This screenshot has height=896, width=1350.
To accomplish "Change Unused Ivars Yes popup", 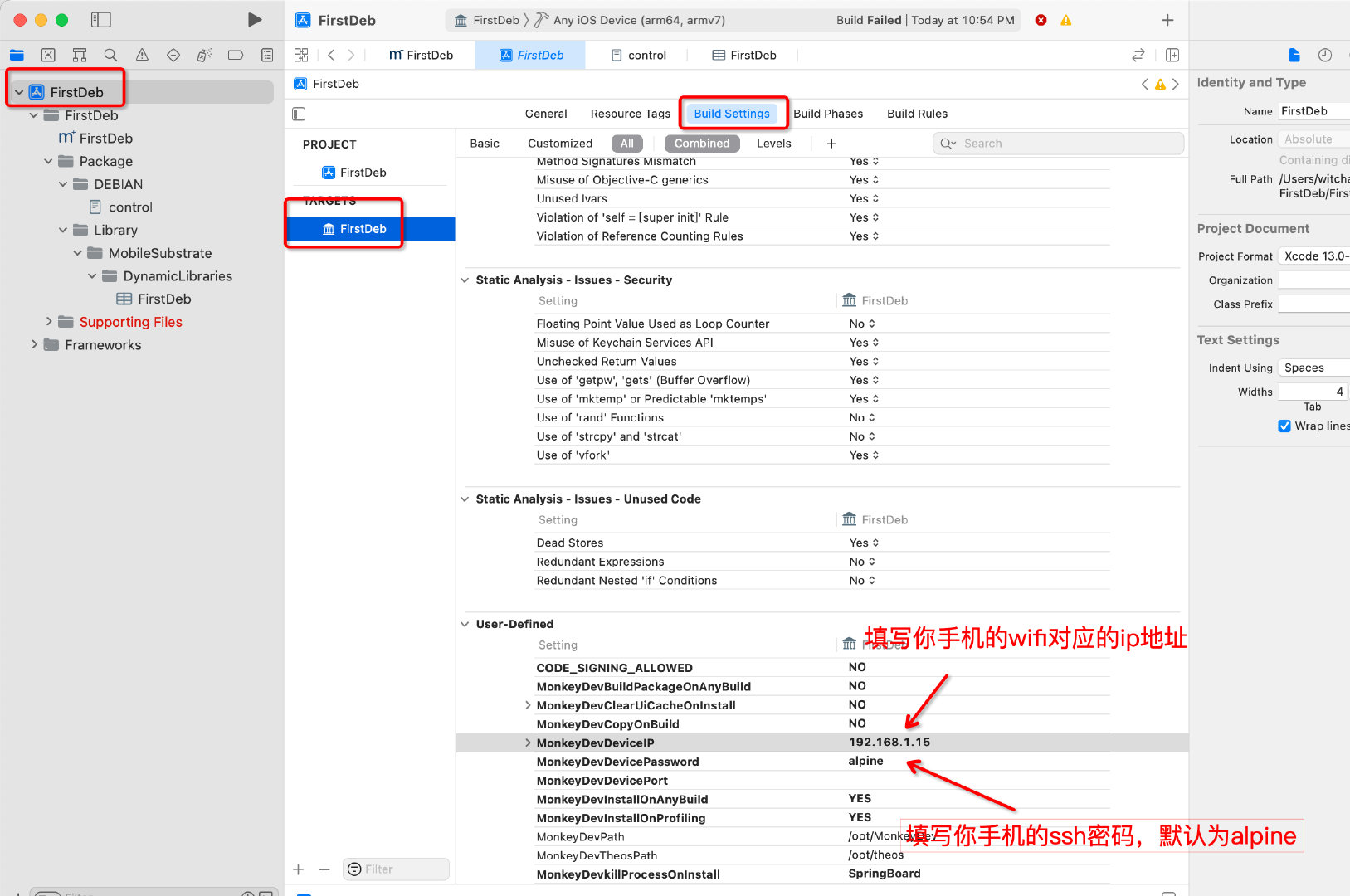I will 864,198.
